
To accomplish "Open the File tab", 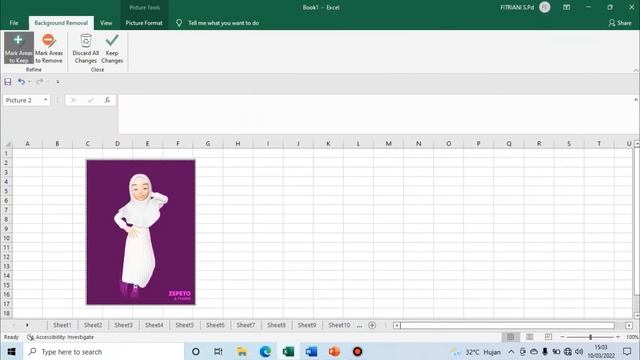I will click(14, 23).
